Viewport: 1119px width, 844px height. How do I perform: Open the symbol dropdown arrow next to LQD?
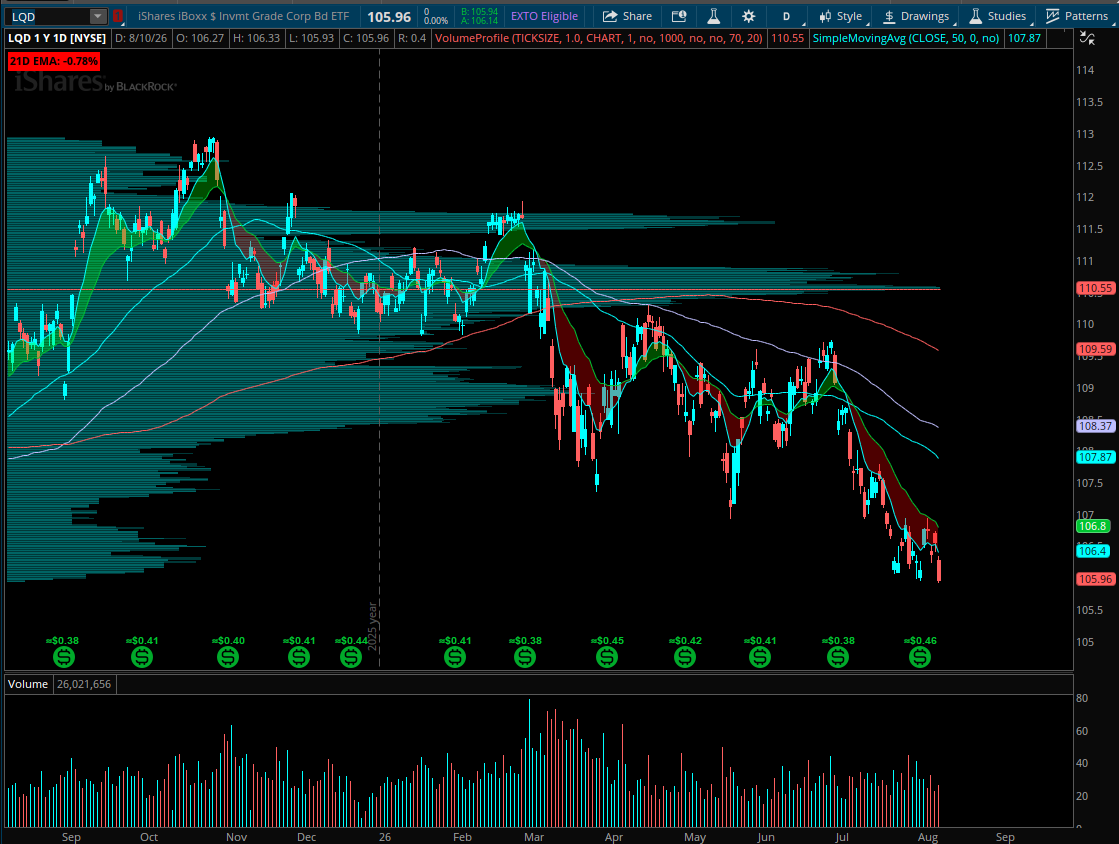click(98, 16)
